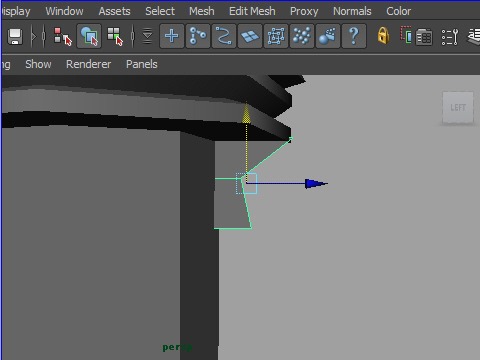The width and height of the screenshot is (480, 360).
Task: Click the question mark miscellaneous icon
Action: [354, 36]
